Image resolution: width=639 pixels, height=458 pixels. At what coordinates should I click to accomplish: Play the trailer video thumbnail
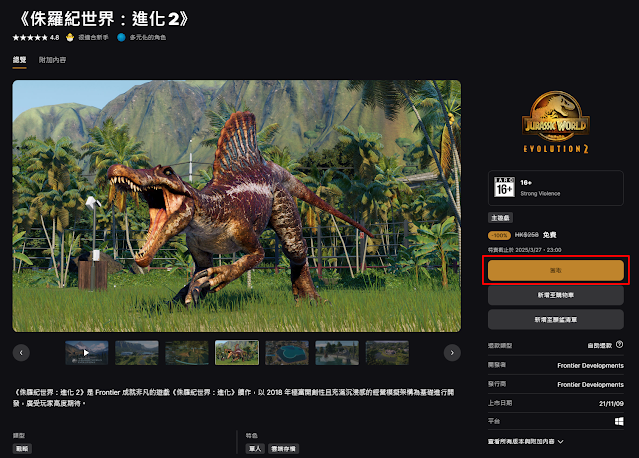[86, 352]
